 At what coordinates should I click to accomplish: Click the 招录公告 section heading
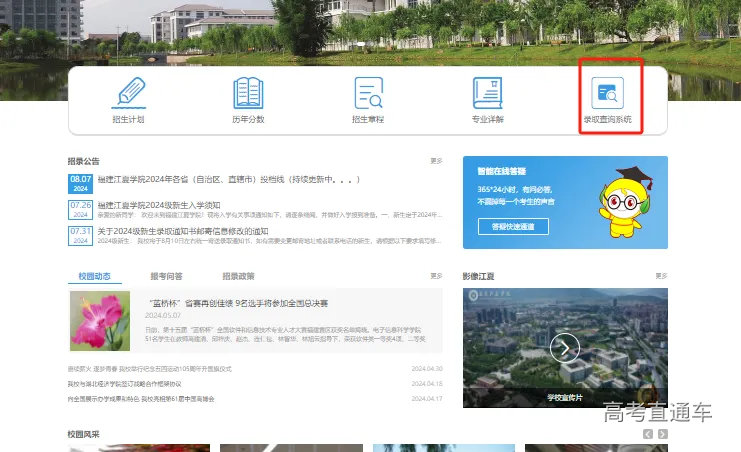[84, 161]
